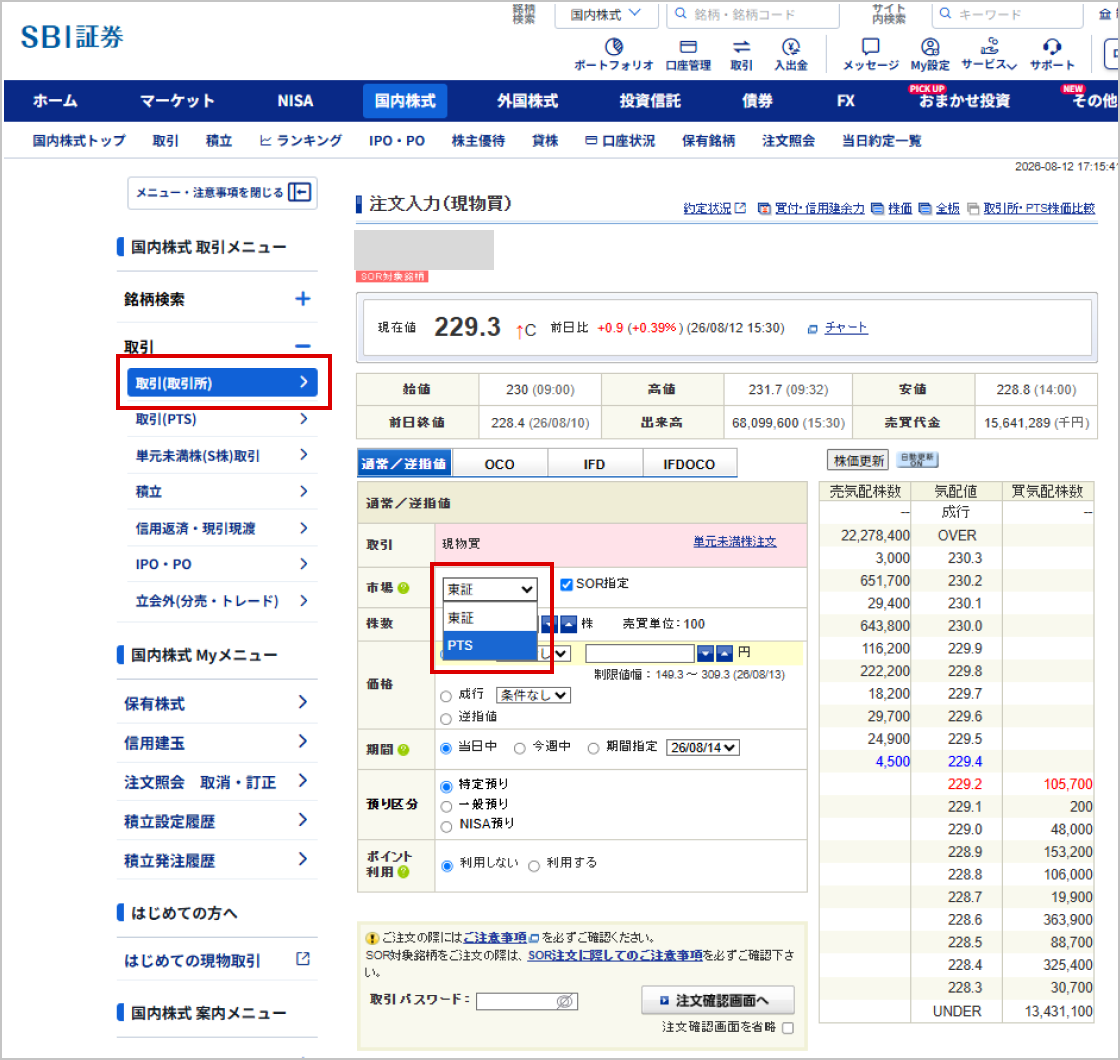
Task: Click the 株数 increase arrow button
Action: coord(569,624)
